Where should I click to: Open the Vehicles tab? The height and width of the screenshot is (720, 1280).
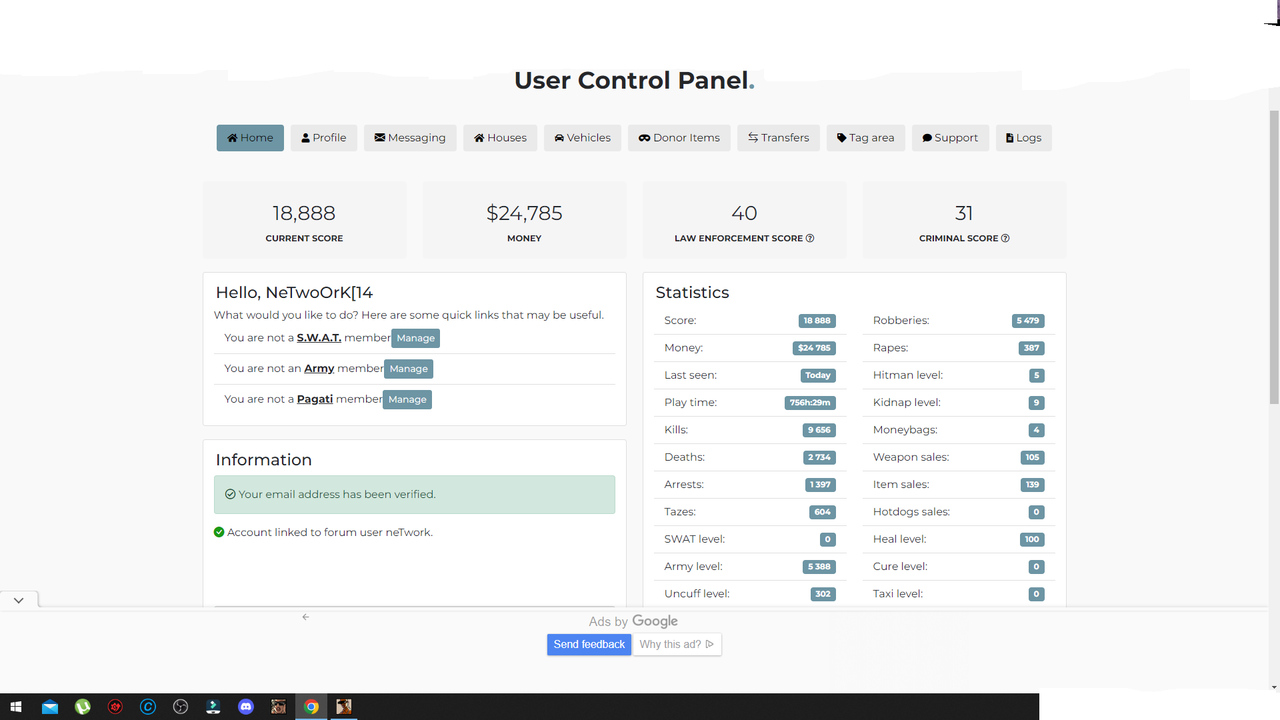[x=582, y=138]
